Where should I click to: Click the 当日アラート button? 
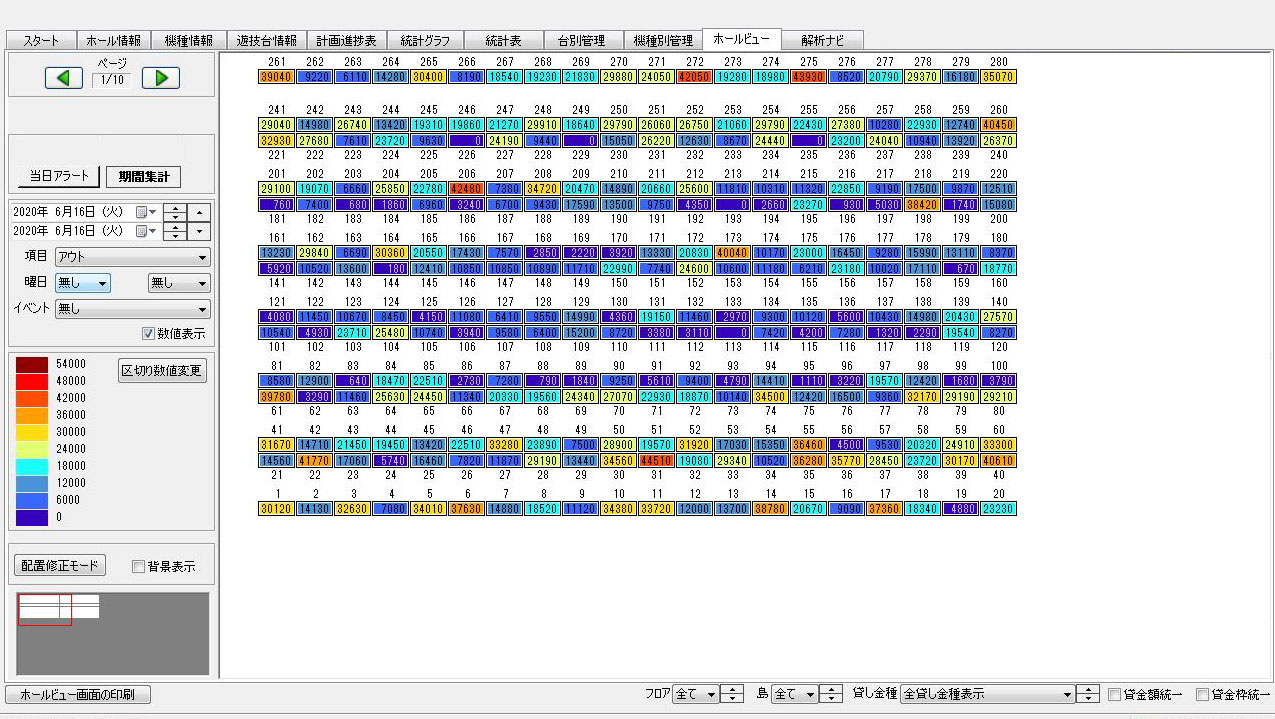(59, 177)
